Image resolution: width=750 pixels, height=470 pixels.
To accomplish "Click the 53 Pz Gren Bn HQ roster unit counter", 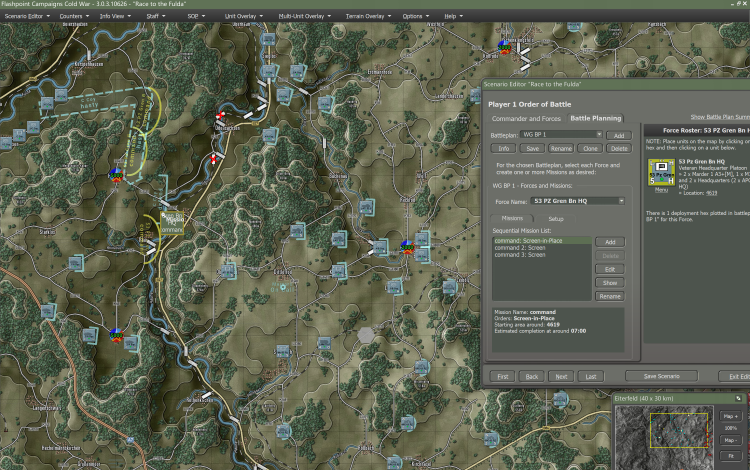I will tap(661, 172).
